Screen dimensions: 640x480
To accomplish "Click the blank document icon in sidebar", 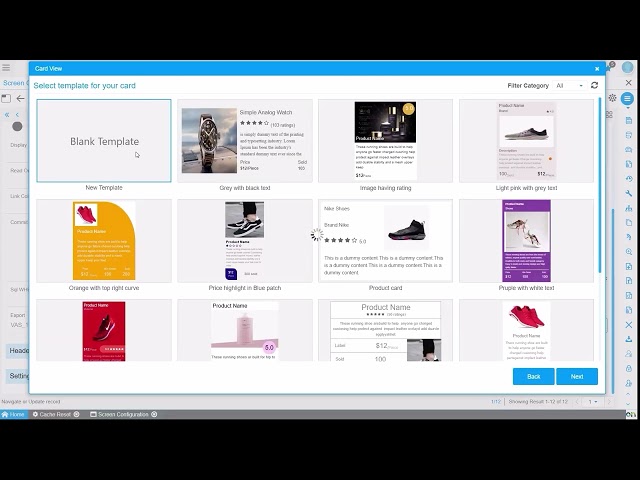I will [x=629, y=223].
